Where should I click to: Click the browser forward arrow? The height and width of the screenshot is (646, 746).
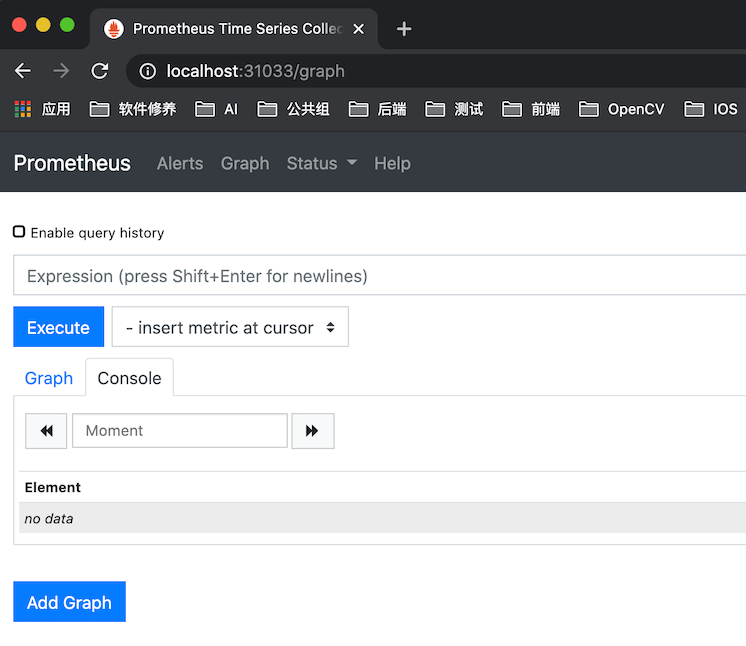[61, 71]
